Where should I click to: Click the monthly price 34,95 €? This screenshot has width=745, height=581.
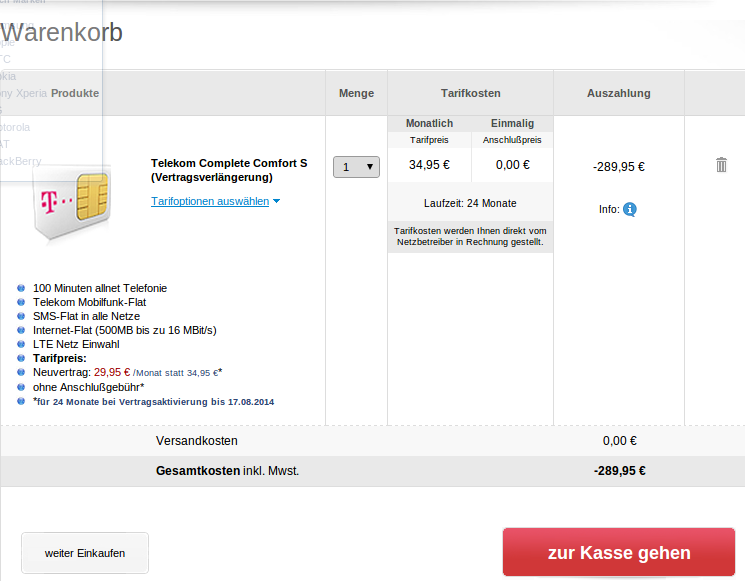point(430,165)
